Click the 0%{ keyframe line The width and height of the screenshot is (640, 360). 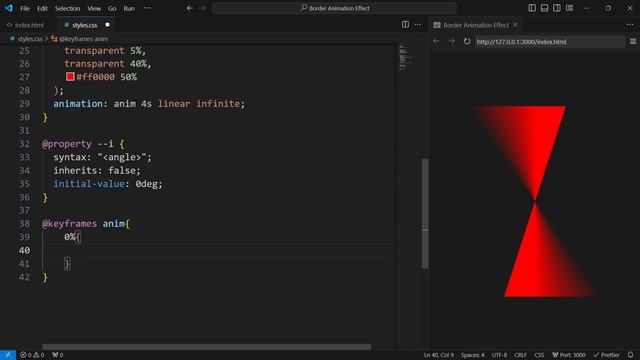(x=73, y=237)
